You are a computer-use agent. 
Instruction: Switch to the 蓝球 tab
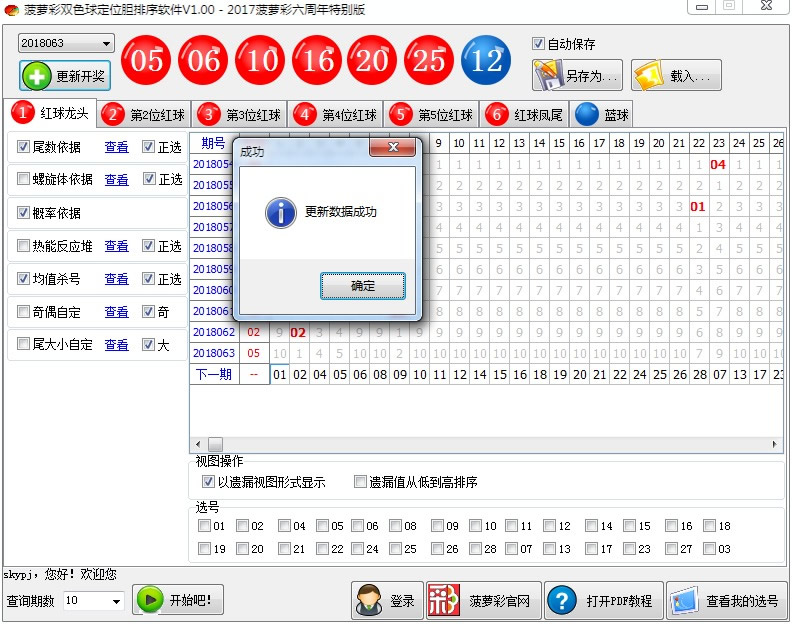[x=602, y=114]
